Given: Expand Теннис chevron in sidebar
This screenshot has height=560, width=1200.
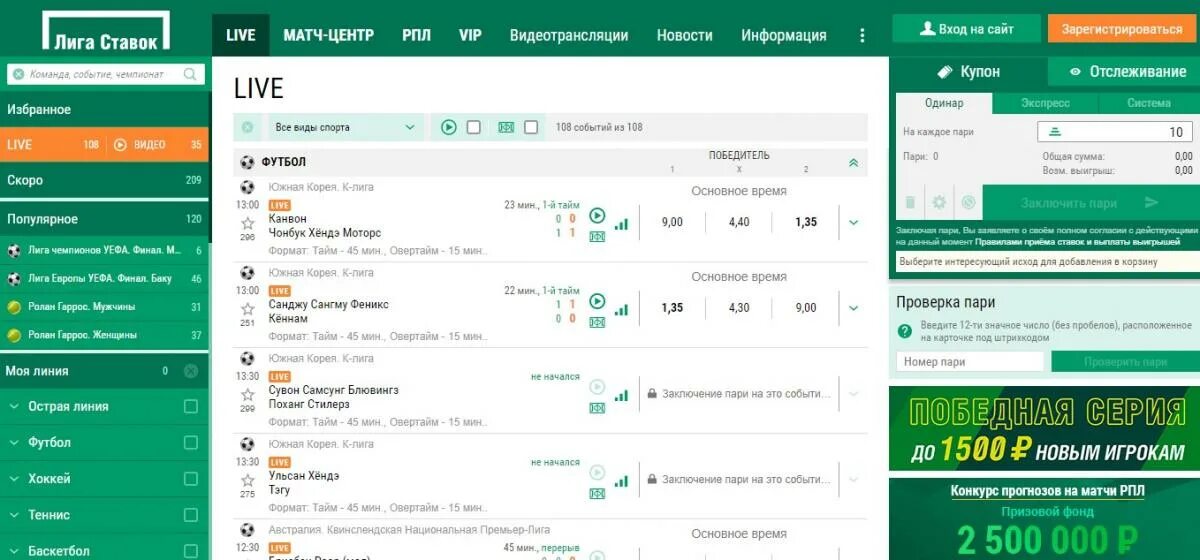Looking at the screenshot, I should pos(14,515).
